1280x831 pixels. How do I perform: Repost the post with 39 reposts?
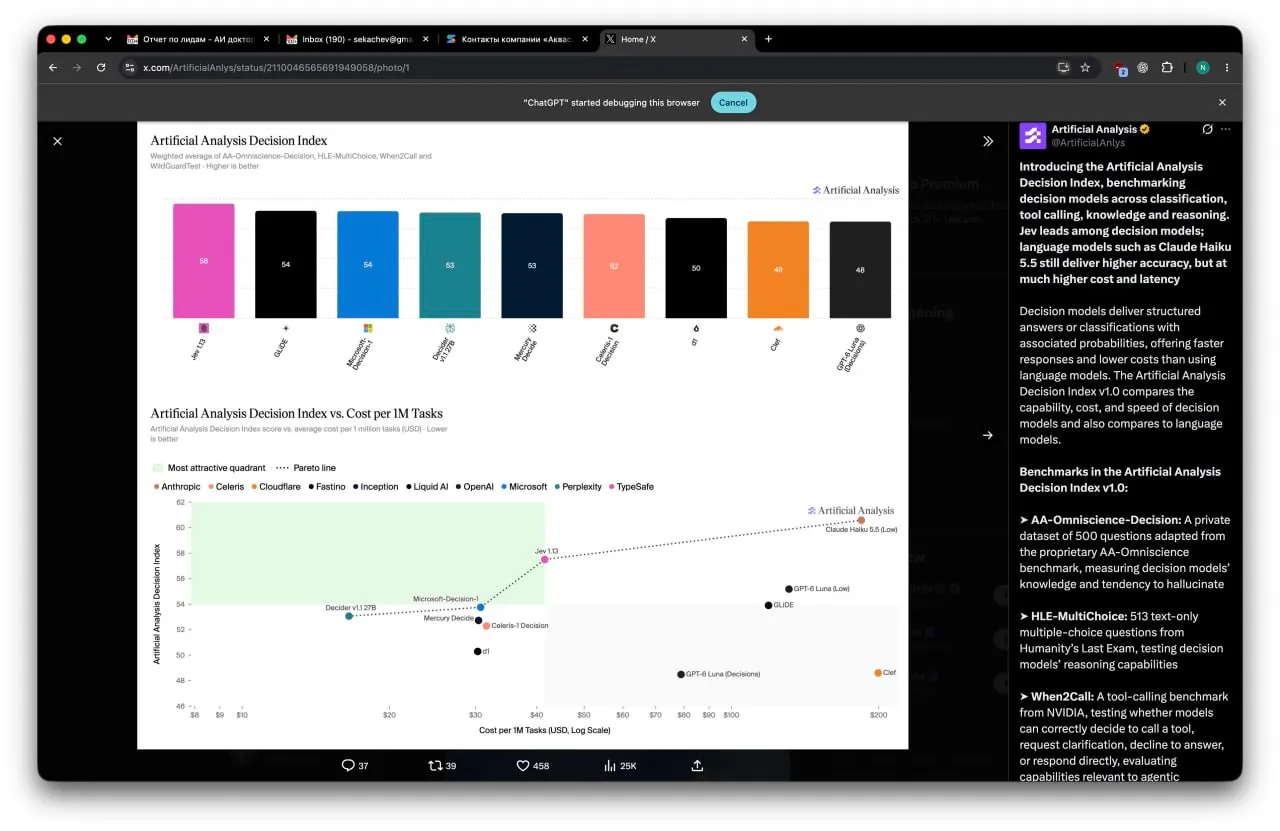[x=442, y=766]
